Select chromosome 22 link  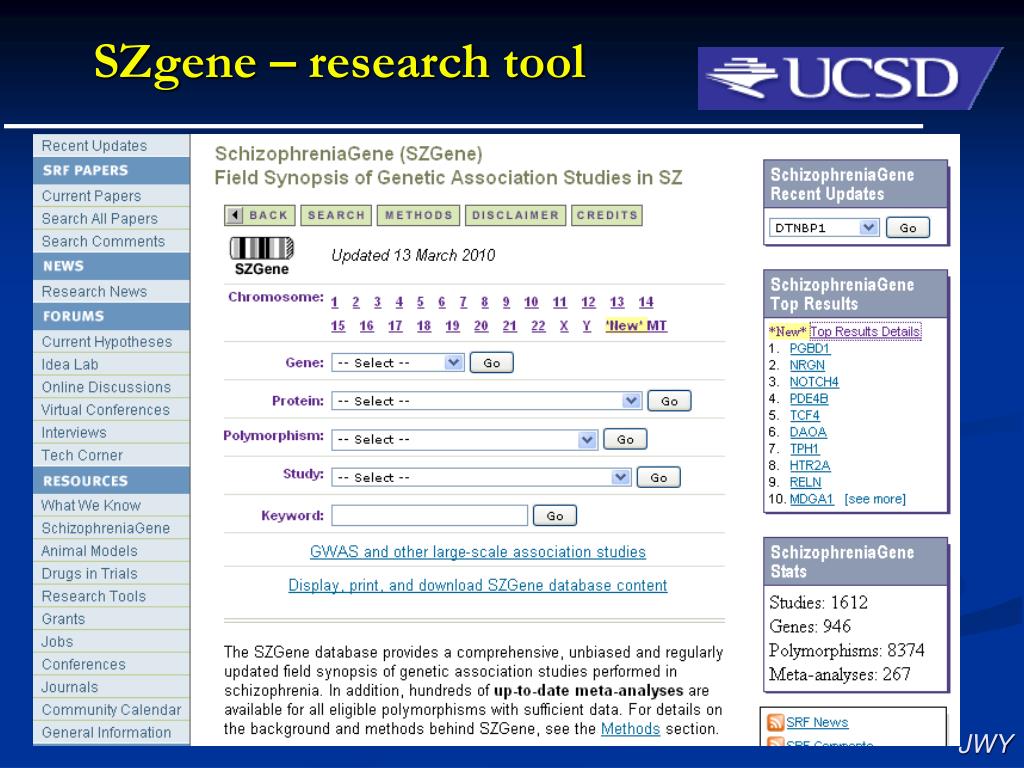[x=538, y=326]
